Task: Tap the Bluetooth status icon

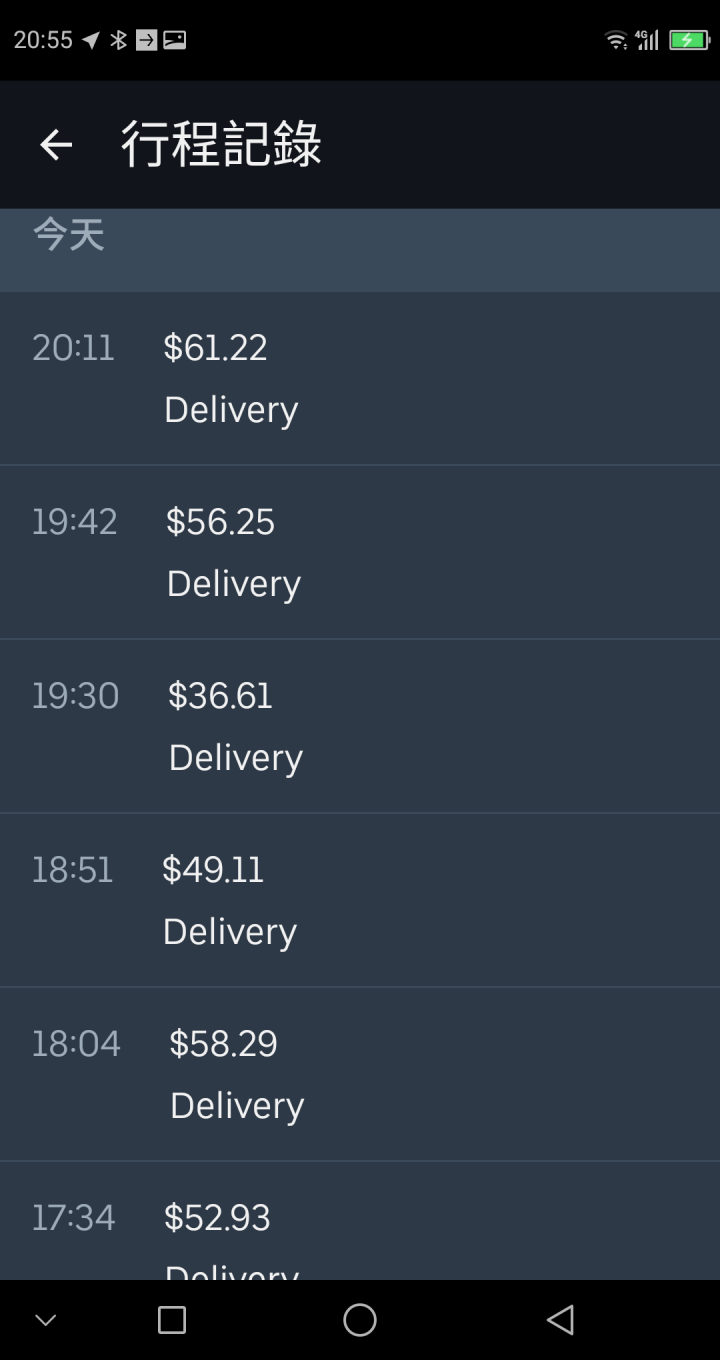Action: (119, 40)
